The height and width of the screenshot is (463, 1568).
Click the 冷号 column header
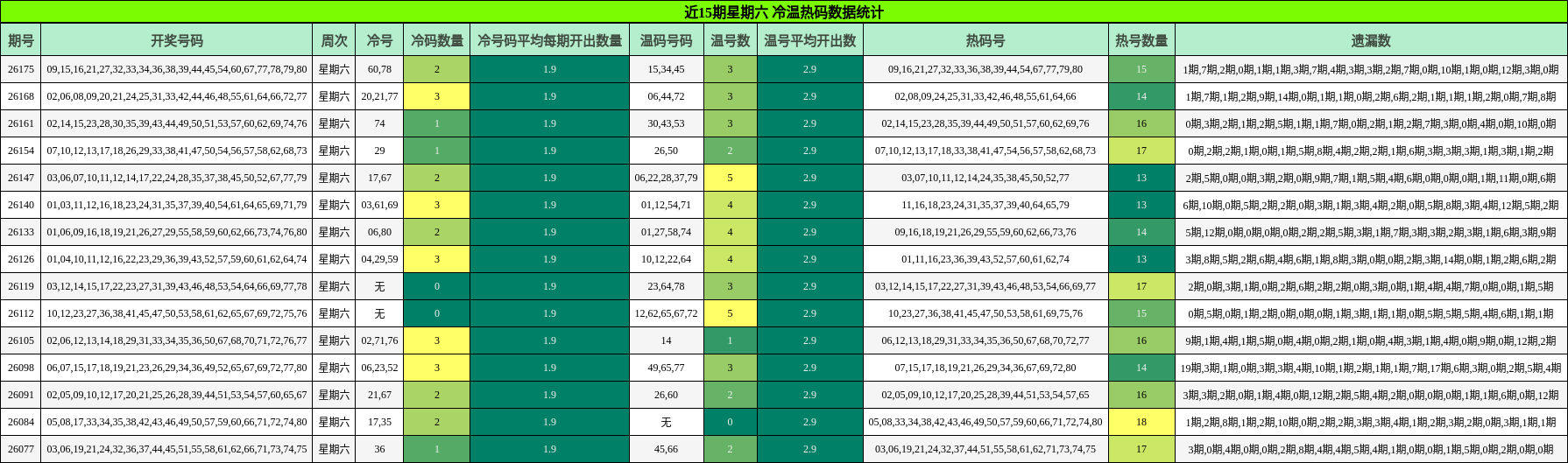[379, 40]
